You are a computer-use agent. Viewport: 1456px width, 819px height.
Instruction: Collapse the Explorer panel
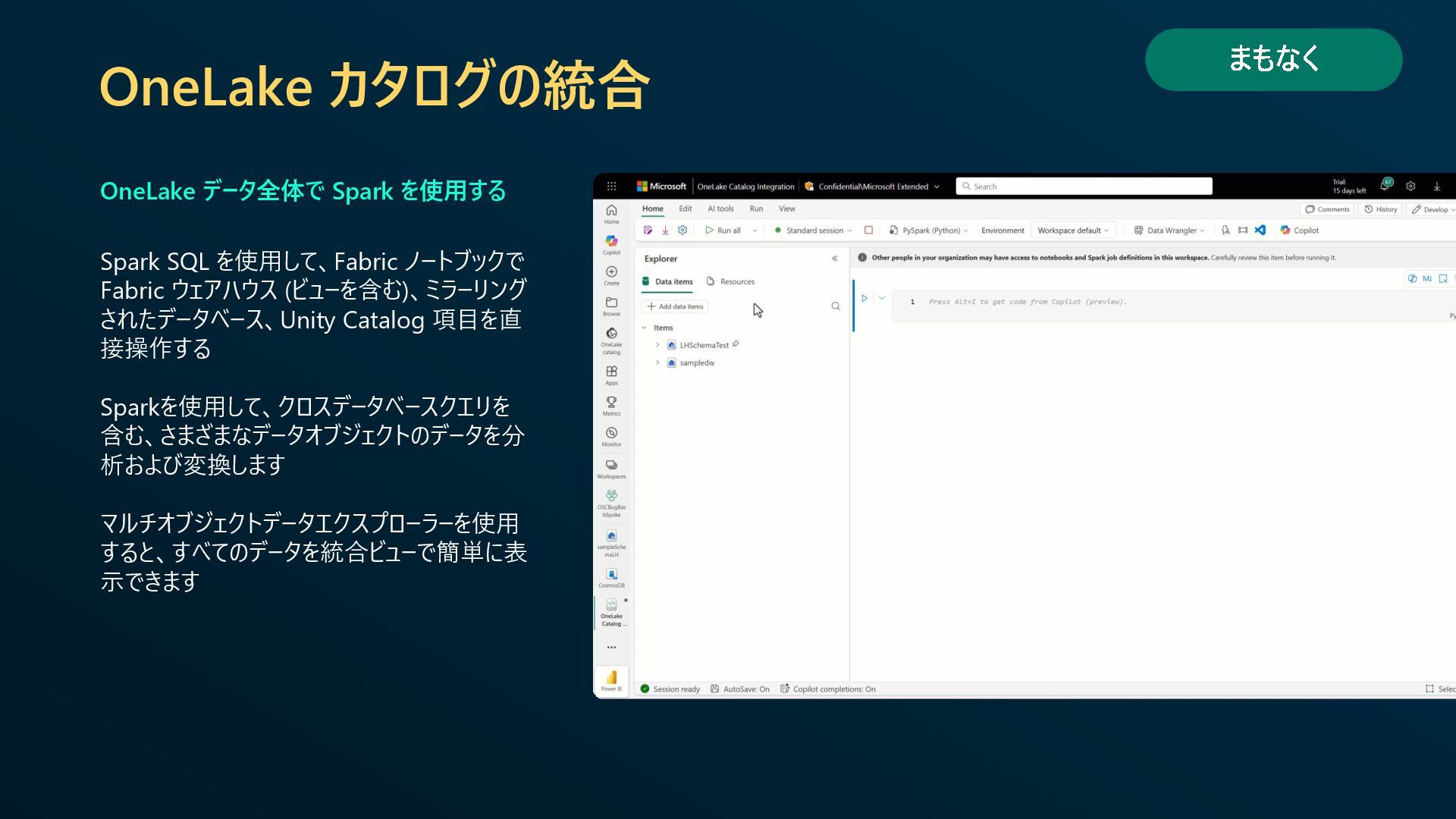click(x=834, y=259)
